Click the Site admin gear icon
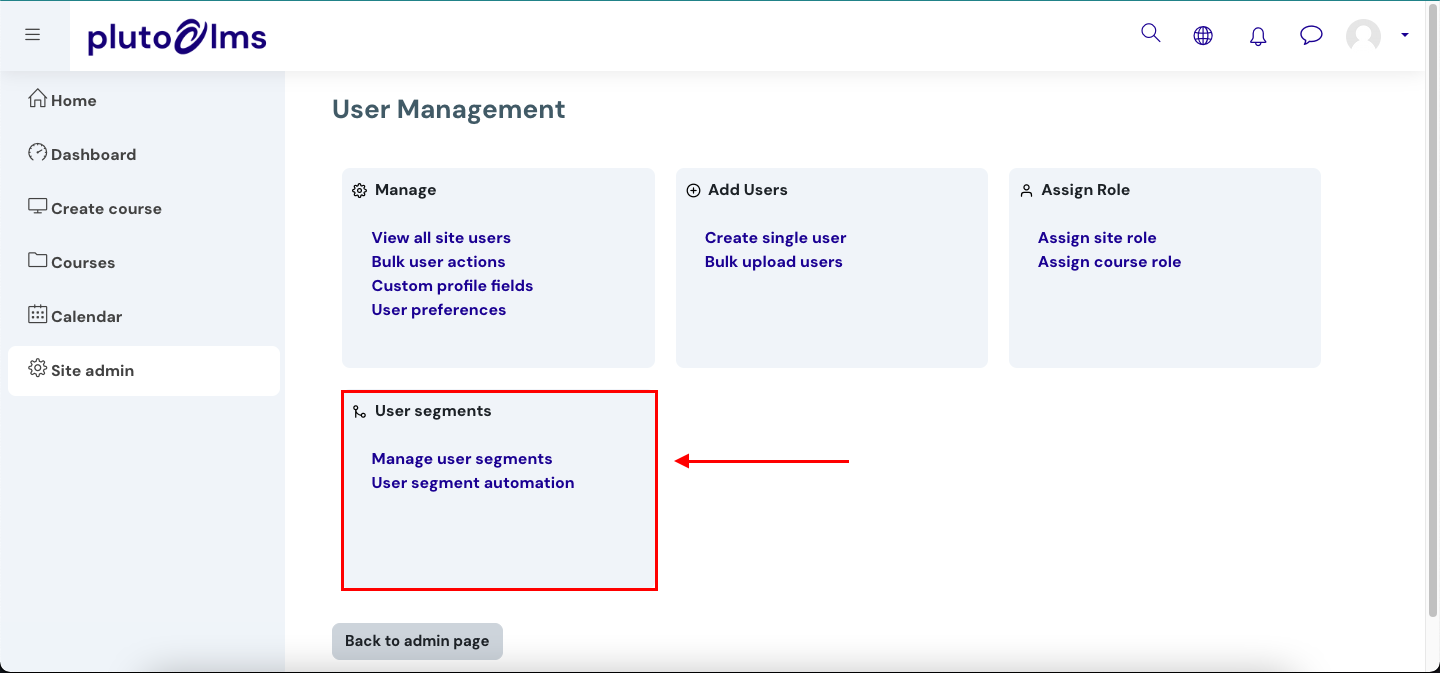This screenshot has width=1440, height=673. (x=38, y=368)
